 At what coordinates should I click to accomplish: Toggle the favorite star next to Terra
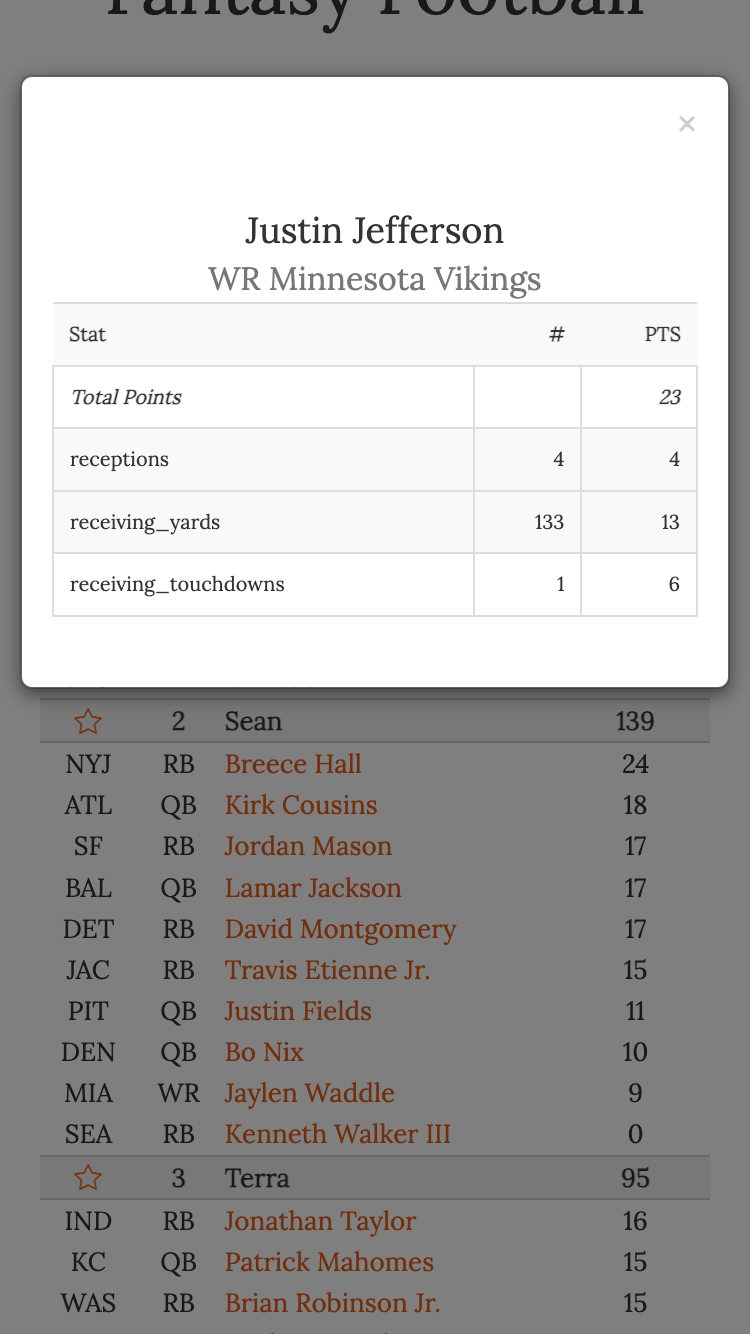point(87,1178)
